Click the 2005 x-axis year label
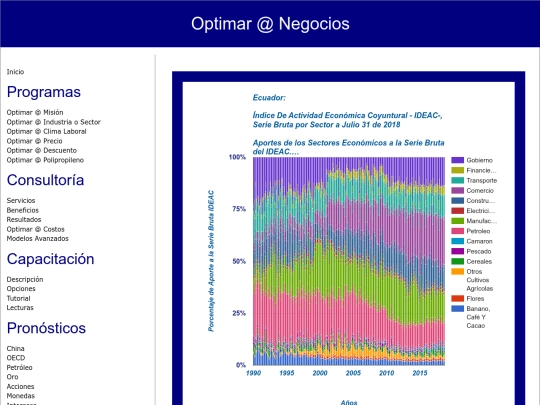The width and height of the screenshot is (540, 405). click(353, 373)
